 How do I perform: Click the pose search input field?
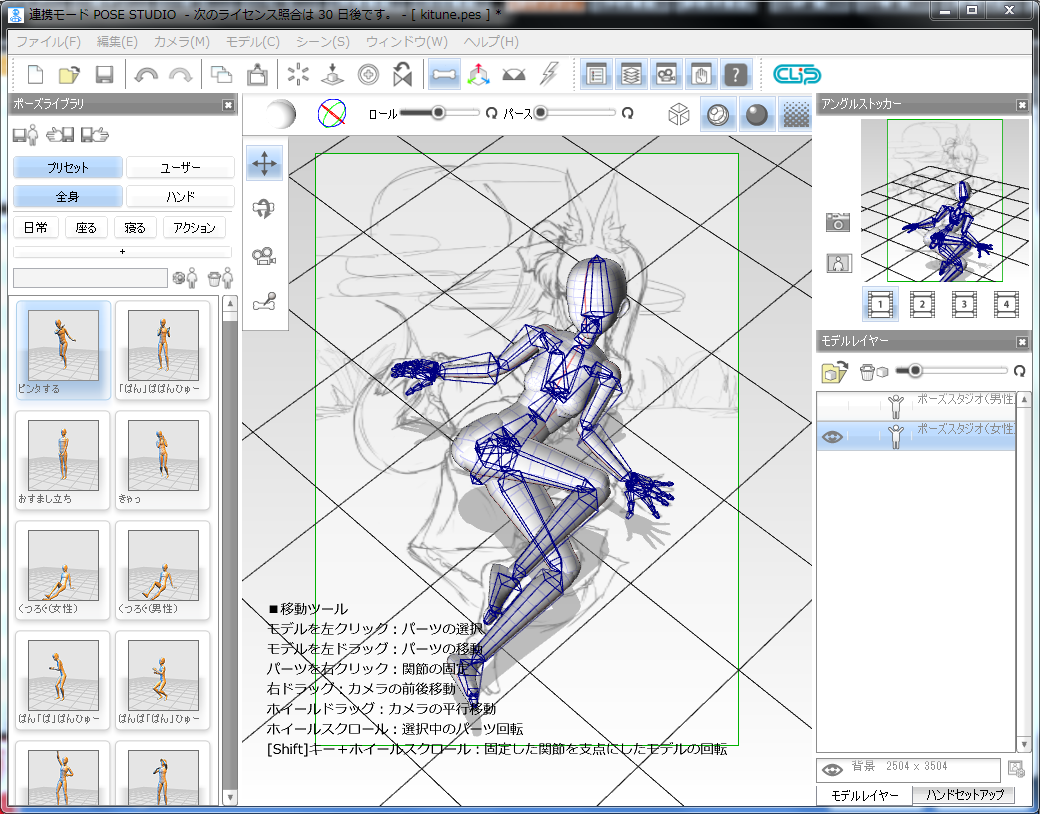pyautogui.click(x=90, y=277)
